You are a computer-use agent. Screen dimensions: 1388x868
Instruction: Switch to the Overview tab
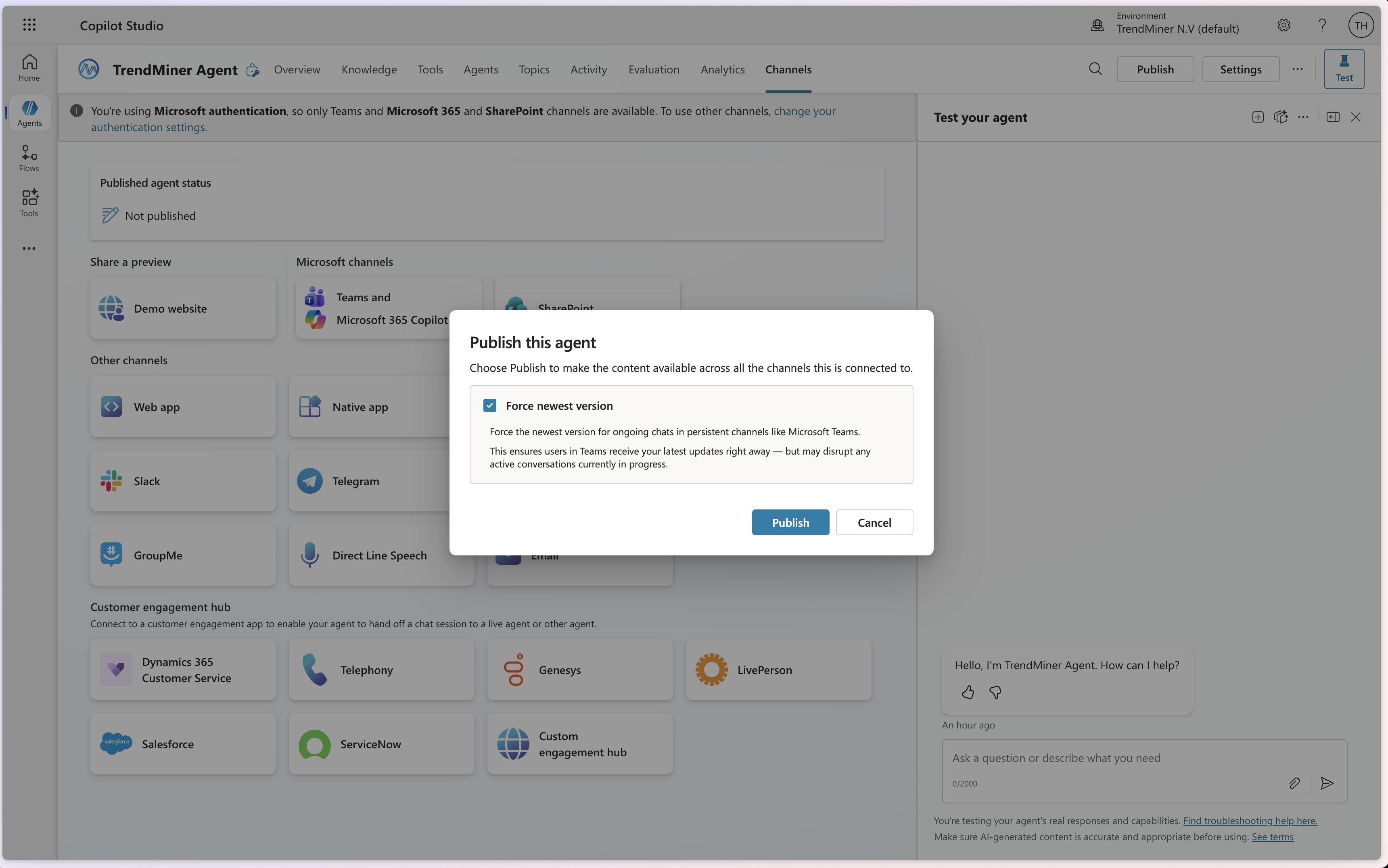click(x=297, y=69)
